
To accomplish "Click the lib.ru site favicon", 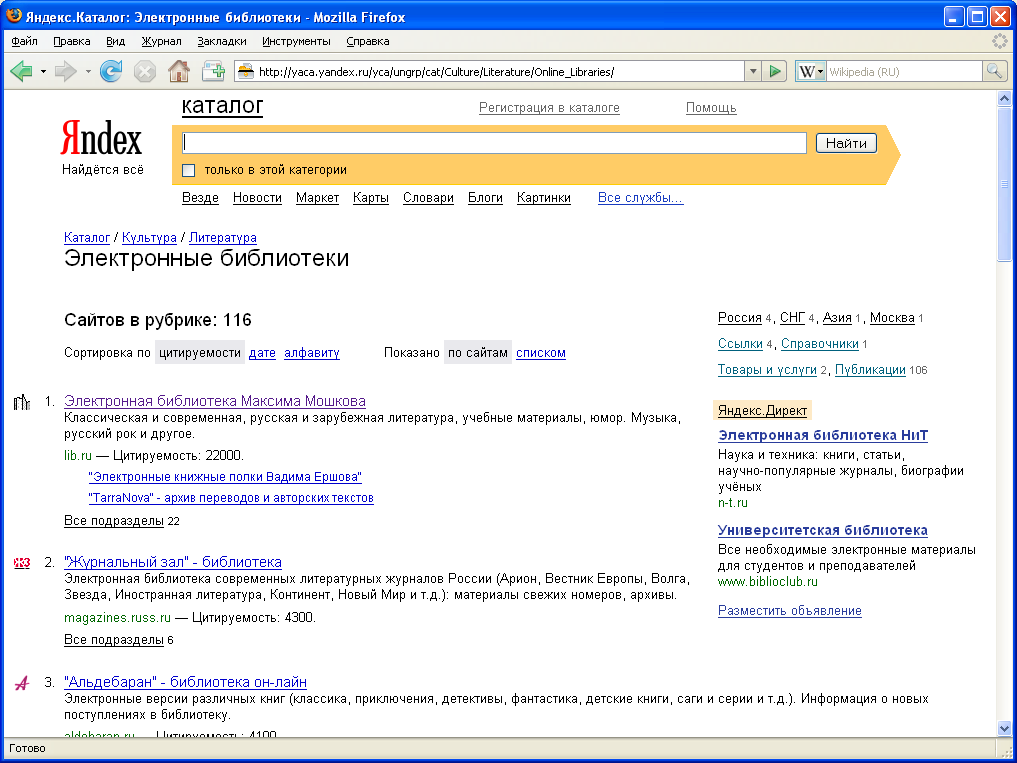I will pyautogui.click(x=21, y=402).
